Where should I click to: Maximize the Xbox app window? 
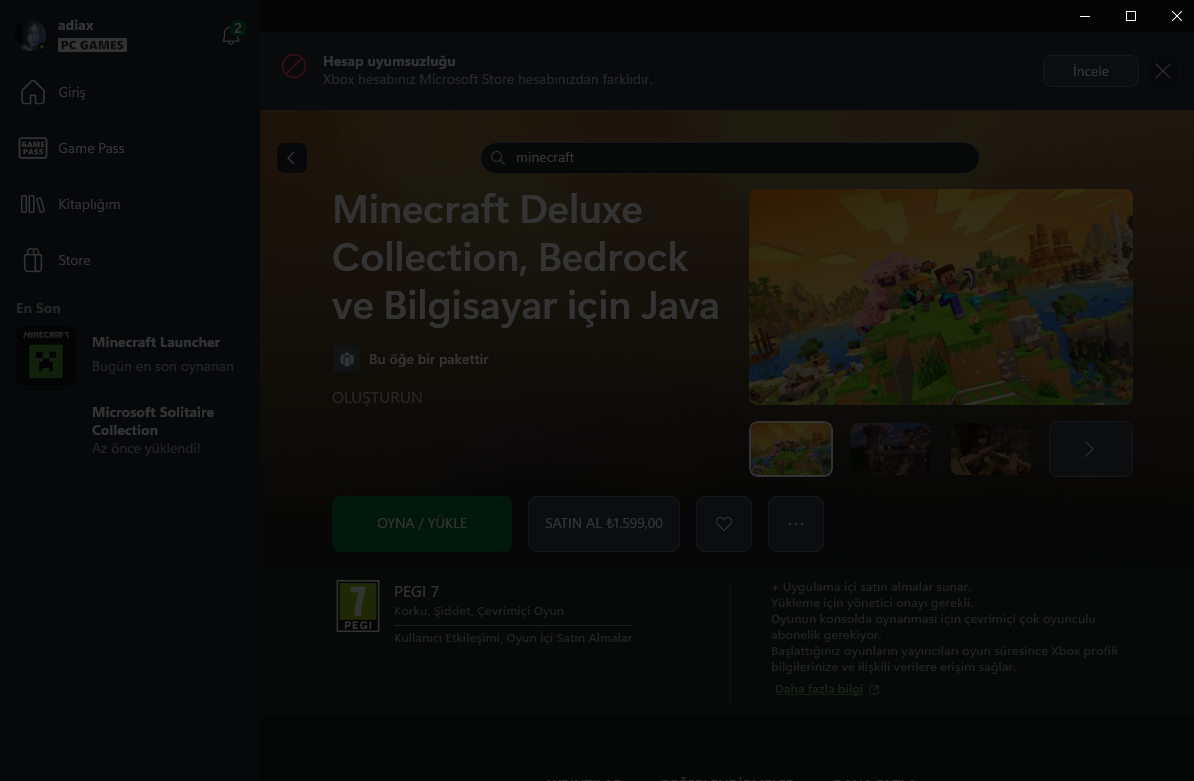point(1131,16)
